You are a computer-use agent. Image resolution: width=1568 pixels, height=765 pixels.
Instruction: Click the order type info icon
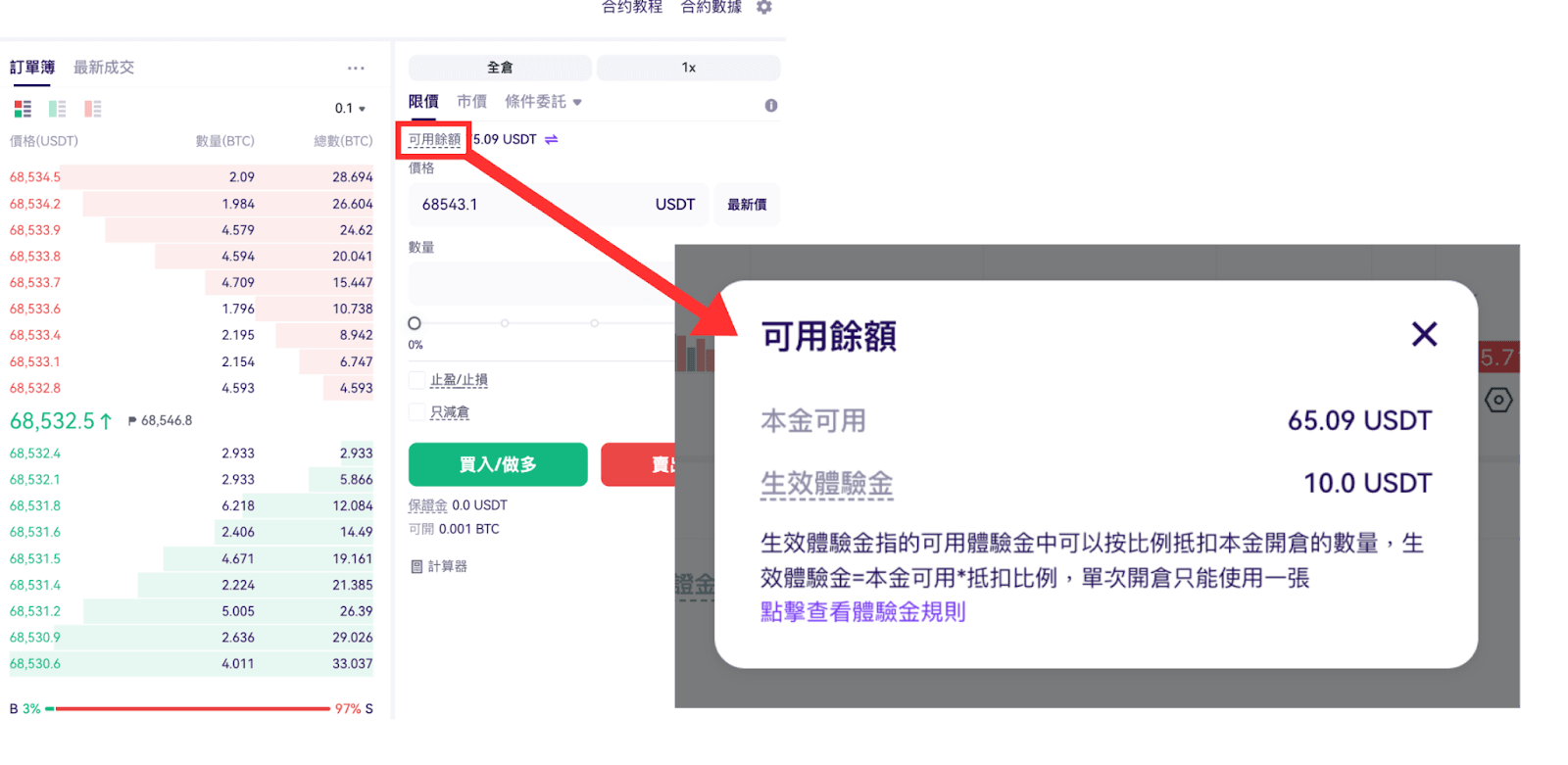[771, 106]
